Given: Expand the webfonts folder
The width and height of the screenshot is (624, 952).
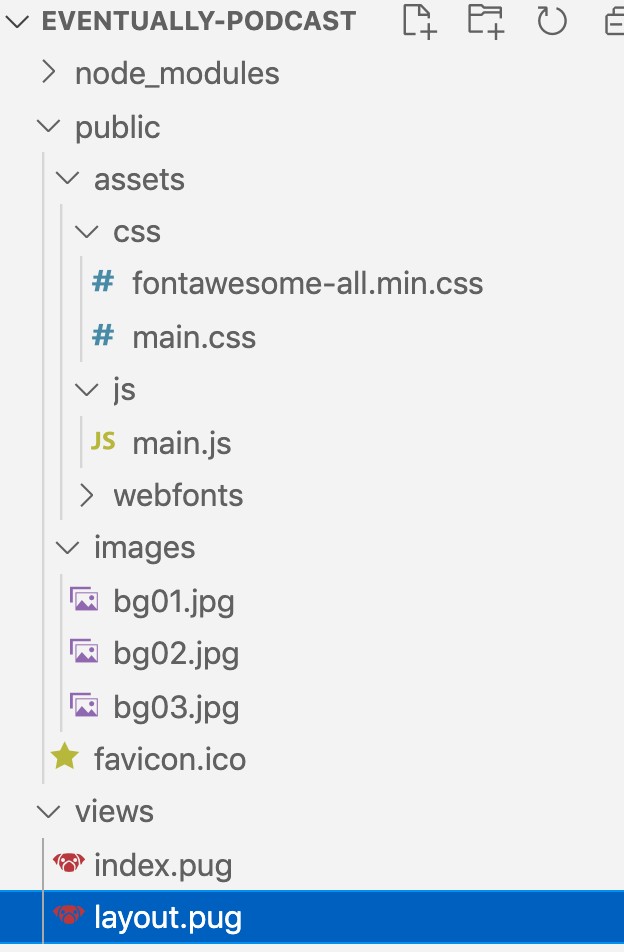Looking at the screenshot, I should 87,494.
